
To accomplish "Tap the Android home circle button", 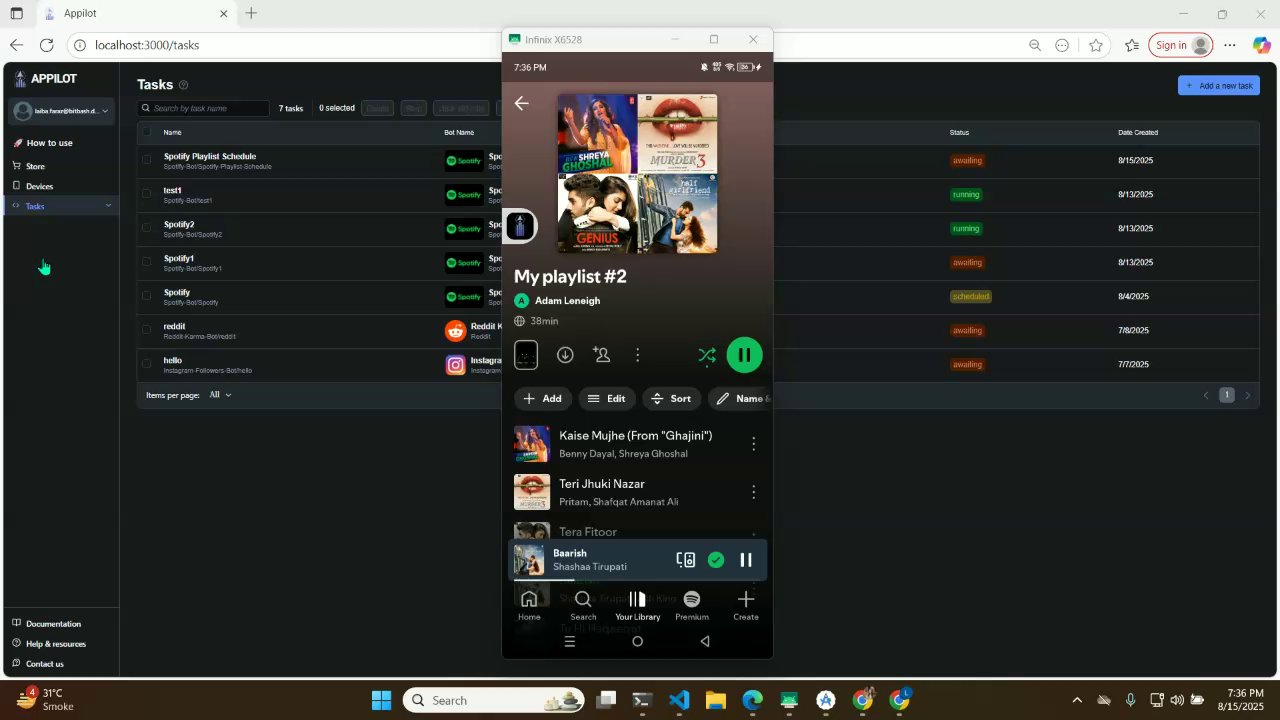I will point(637,642).
